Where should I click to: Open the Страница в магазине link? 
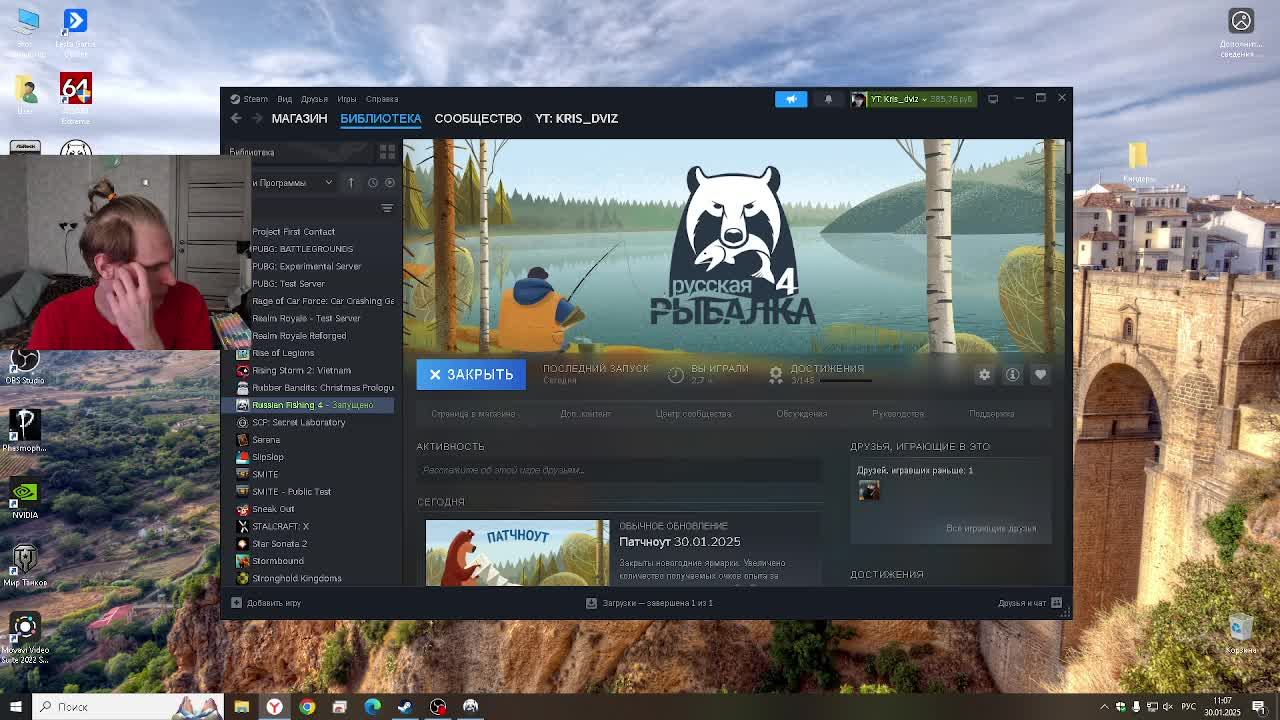tap(473, 414)
